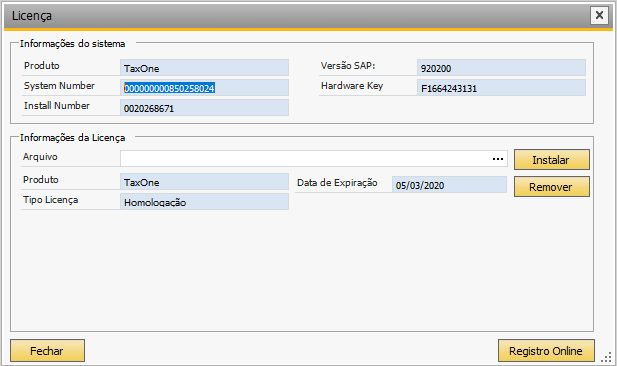The height and width of the screenshot is (366, 617).
Task: Click the Data de Expiração date field
Action: (449, 185)
